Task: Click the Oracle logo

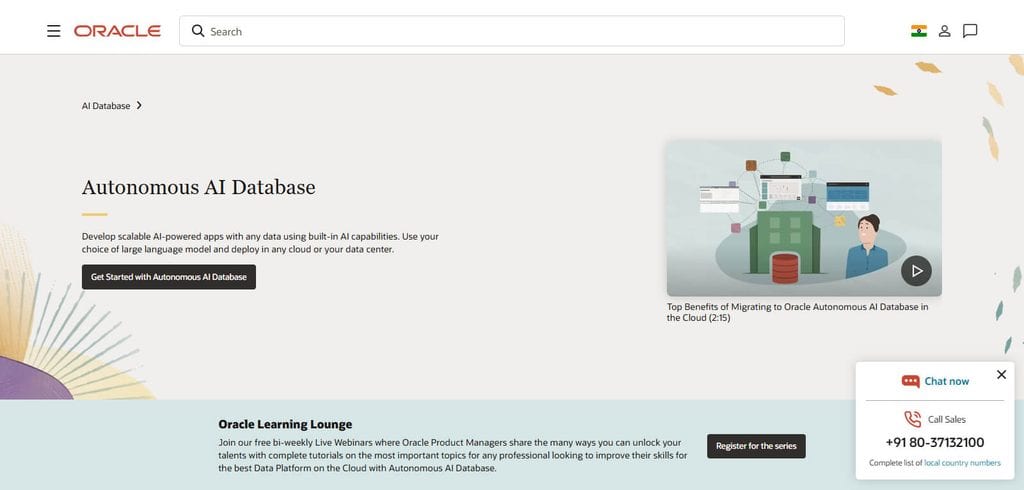Action: tap(117, 31)
